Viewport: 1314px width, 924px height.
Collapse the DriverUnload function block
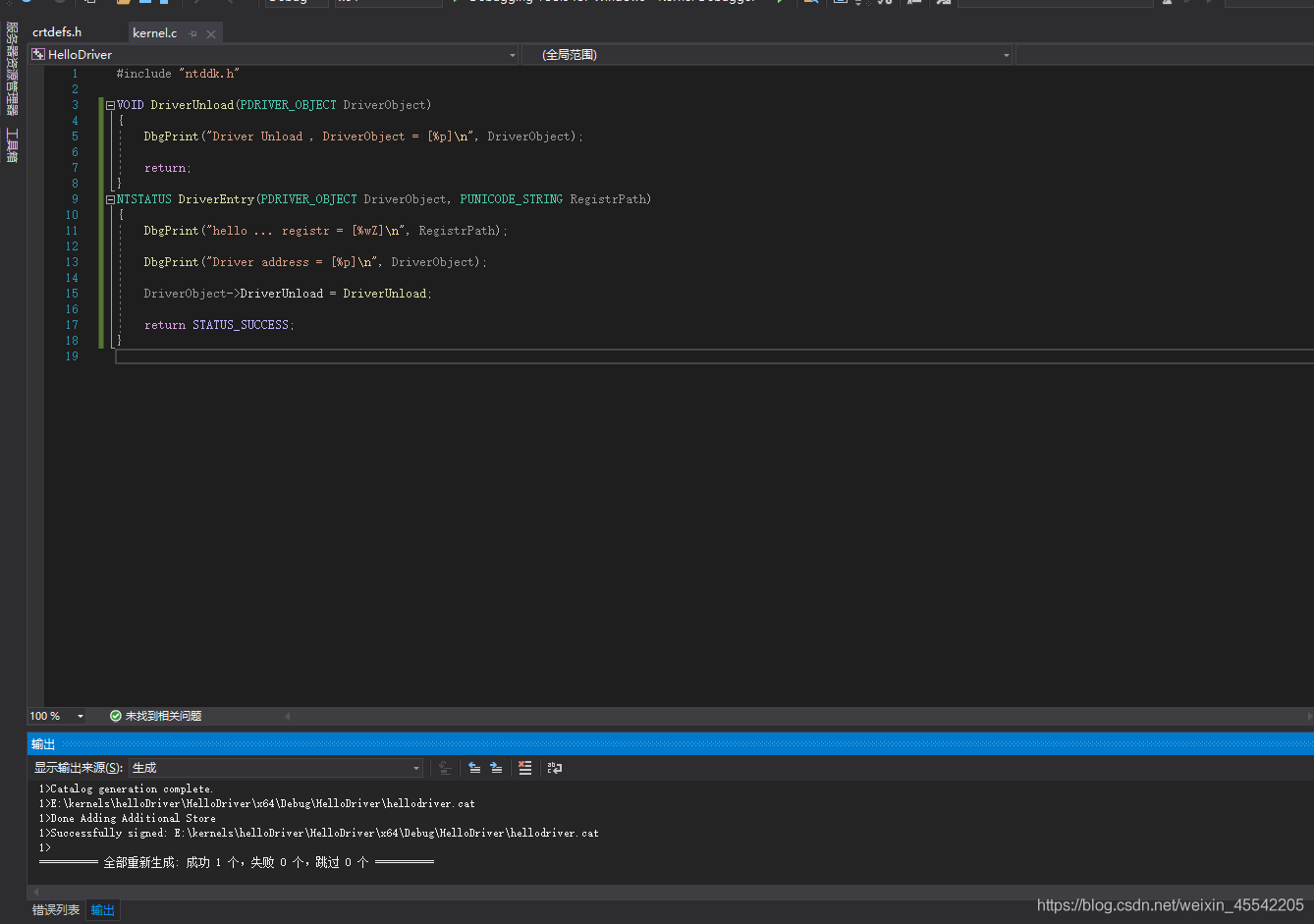110,105
